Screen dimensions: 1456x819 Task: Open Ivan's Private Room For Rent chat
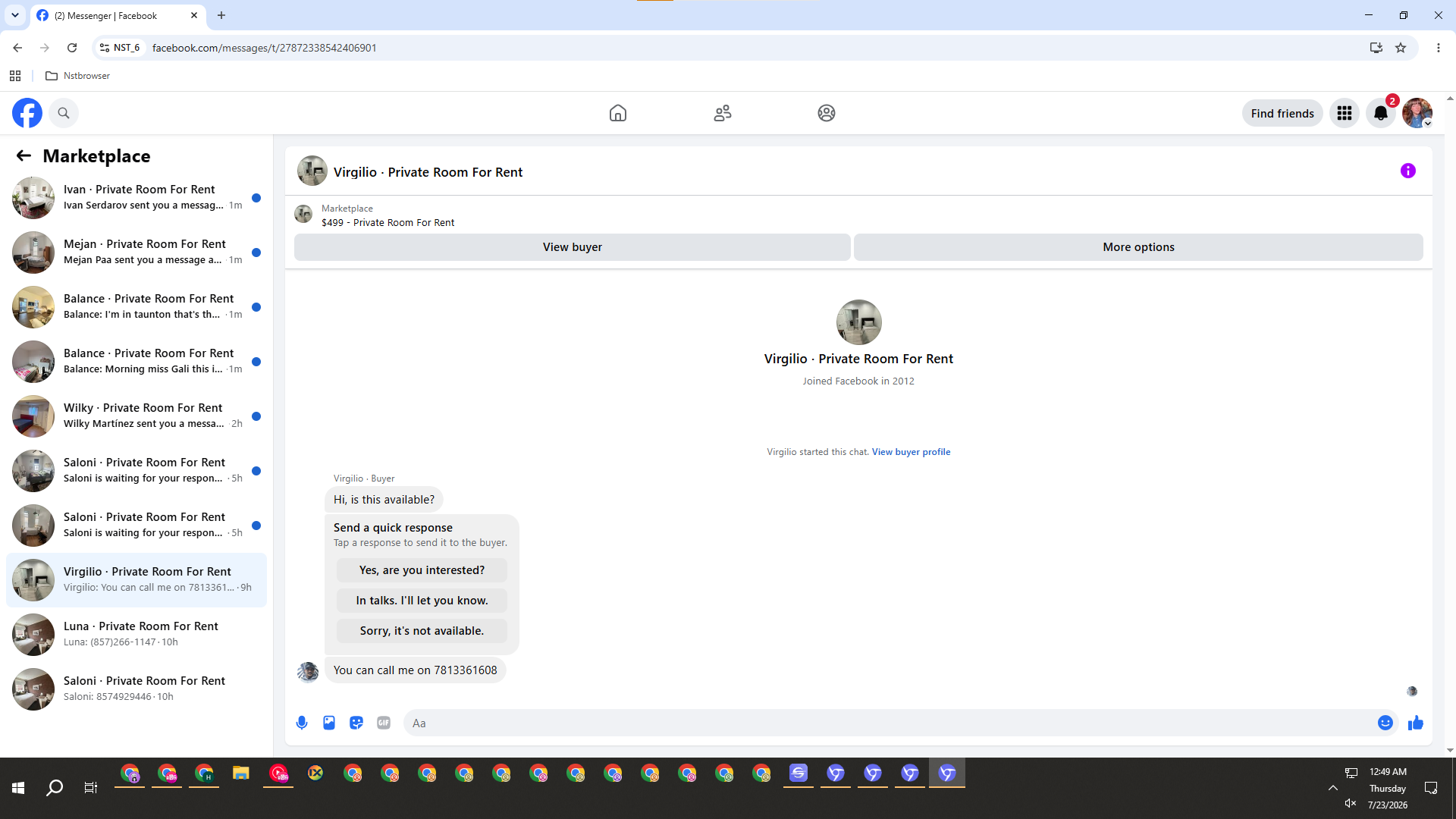click(136, 197)
